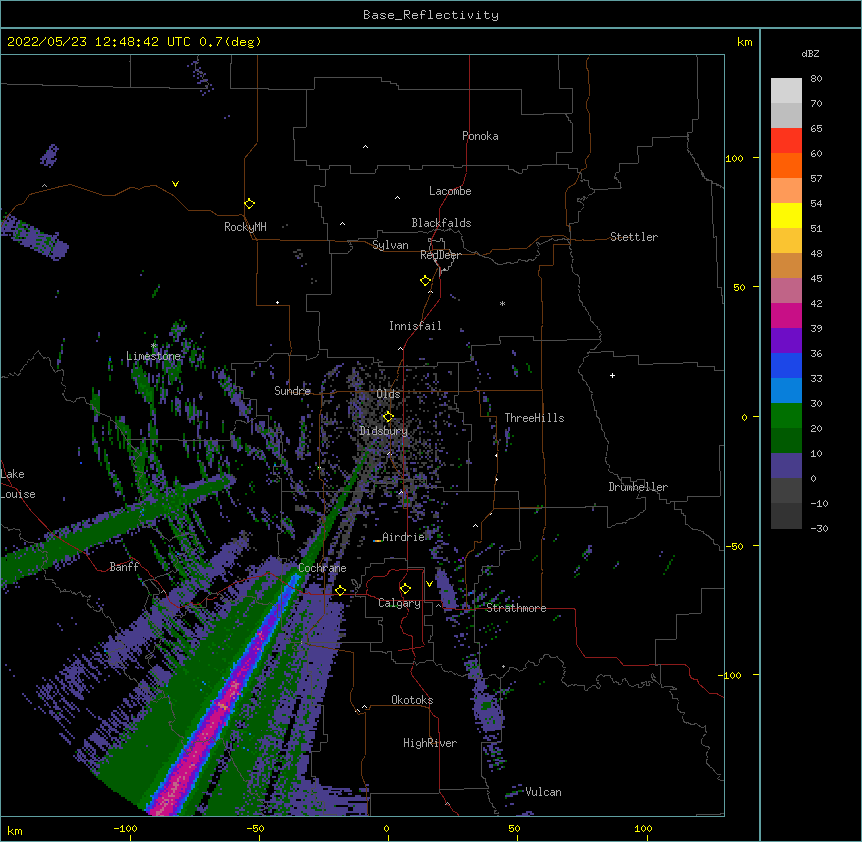Click the yellow station marker south of RedDeer
The image size is (862, 842).
click(425, 281)
